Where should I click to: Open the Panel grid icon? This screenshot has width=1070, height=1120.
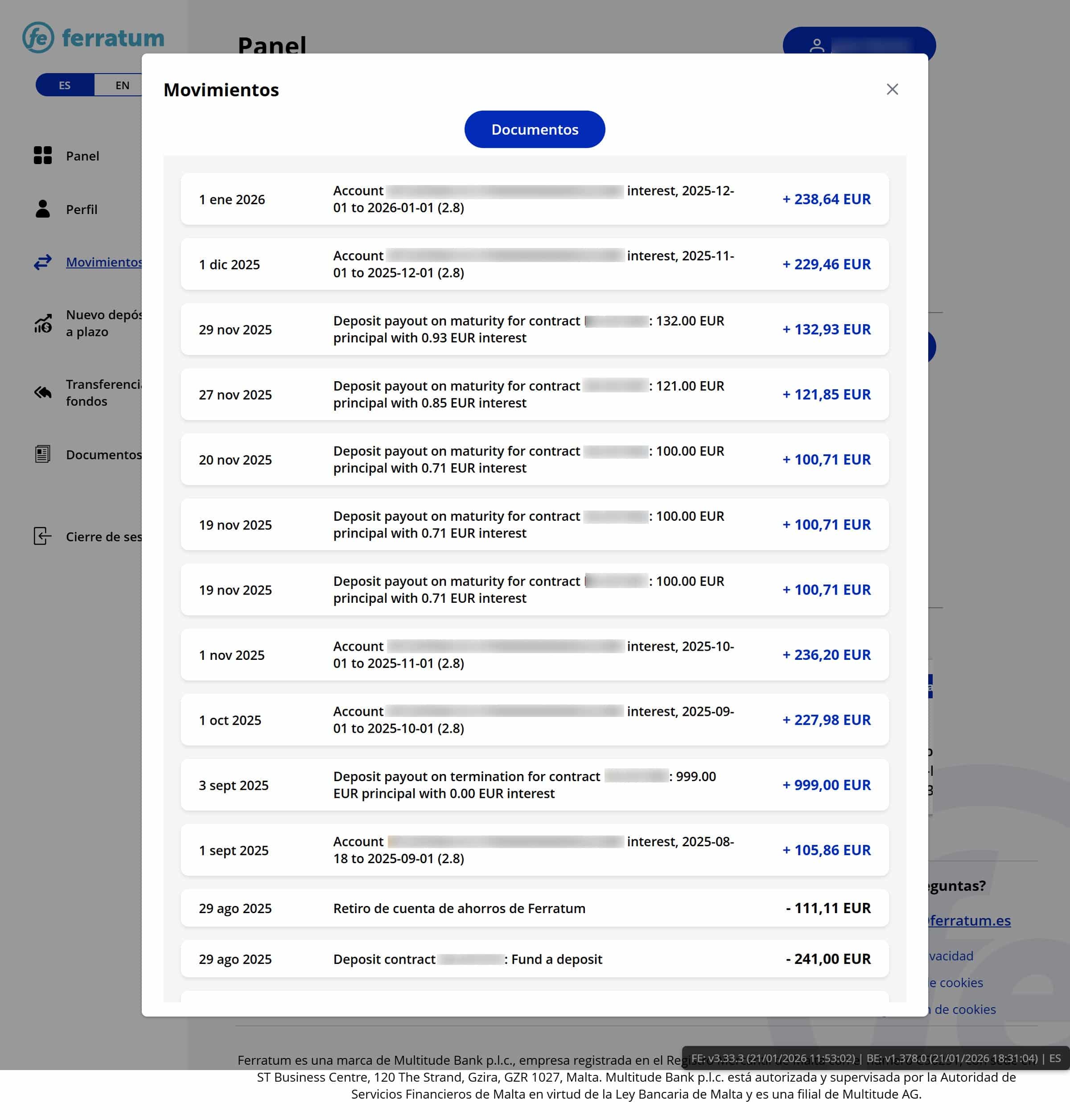(43, 155)
